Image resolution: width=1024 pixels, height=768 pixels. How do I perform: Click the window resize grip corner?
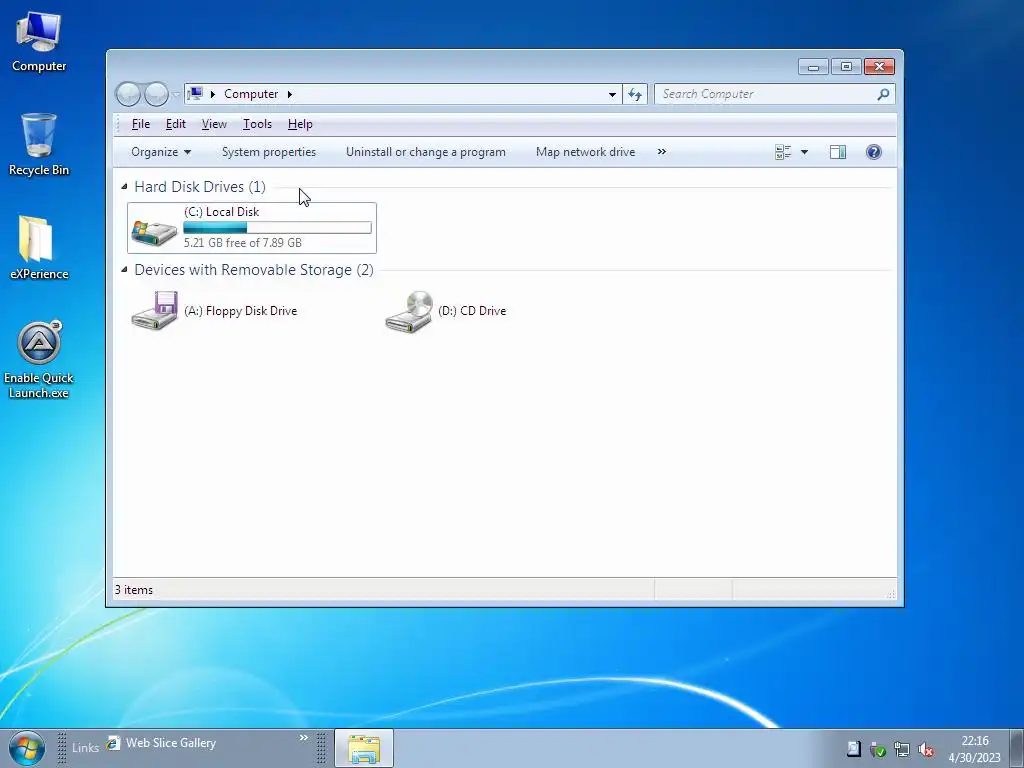tap(891, 594)
